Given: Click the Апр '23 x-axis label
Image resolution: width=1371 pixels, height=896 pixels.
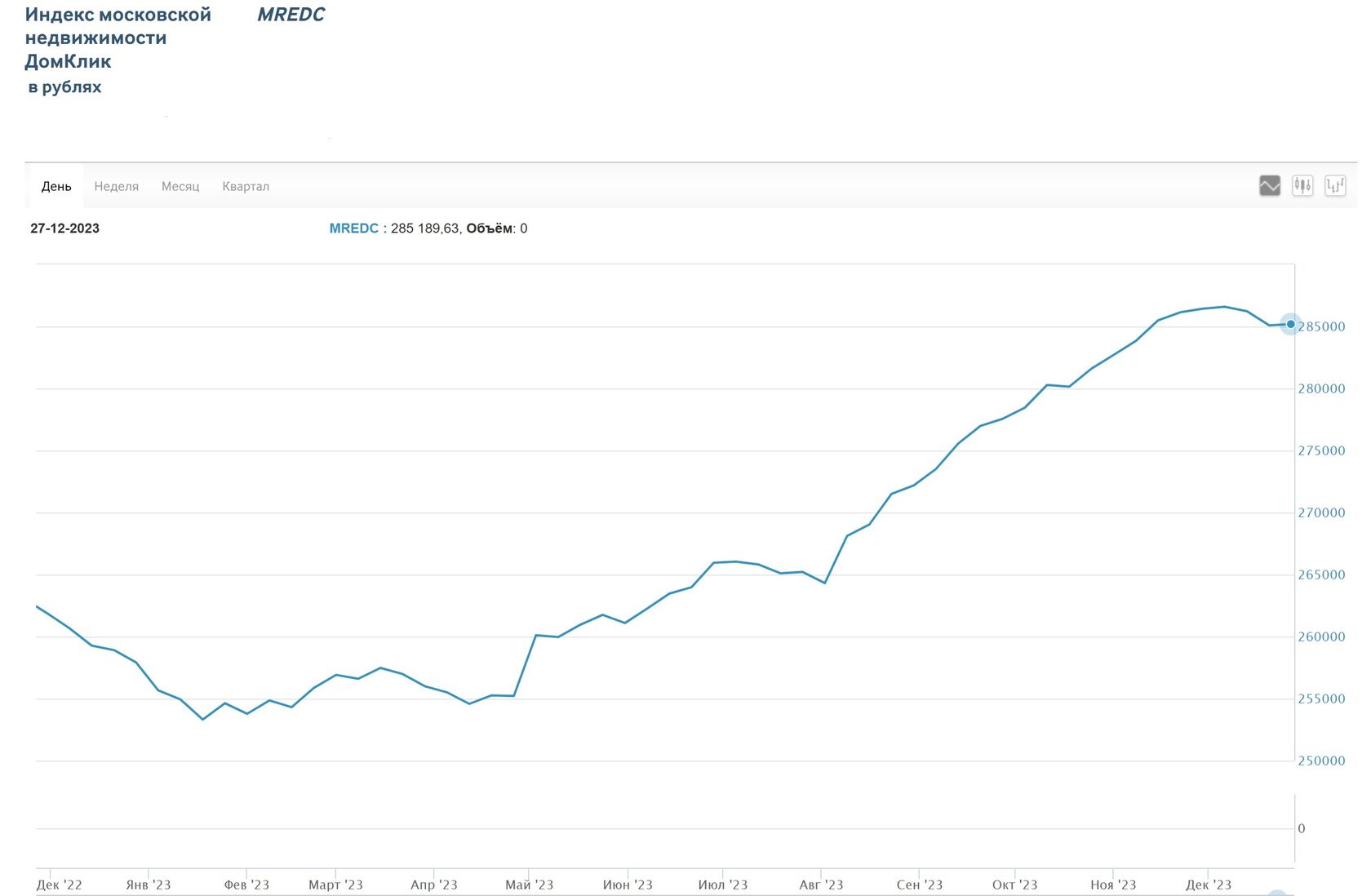Looking at the screenshot, I should [434, 885].
